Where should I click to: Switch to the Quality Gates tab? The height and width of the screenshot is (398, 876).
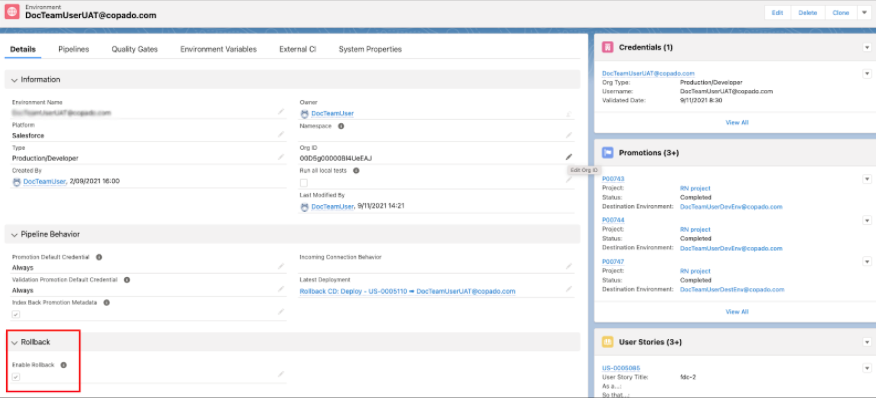pyautogui.click(x=135, y=49)
